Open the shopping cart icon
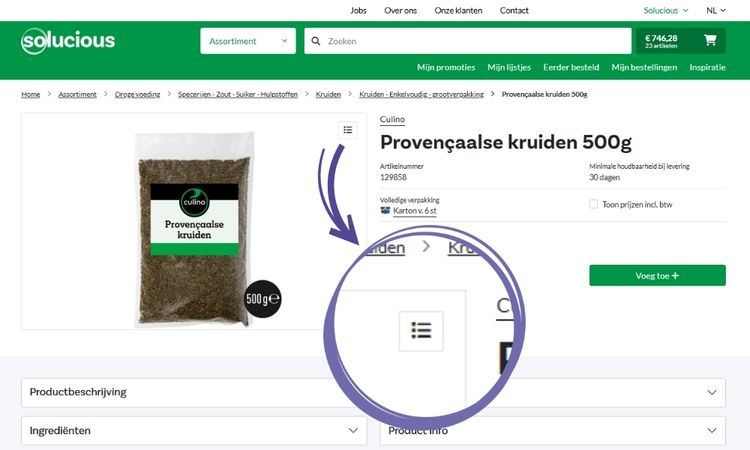This screenshot has height=450, width=750. 710,40
